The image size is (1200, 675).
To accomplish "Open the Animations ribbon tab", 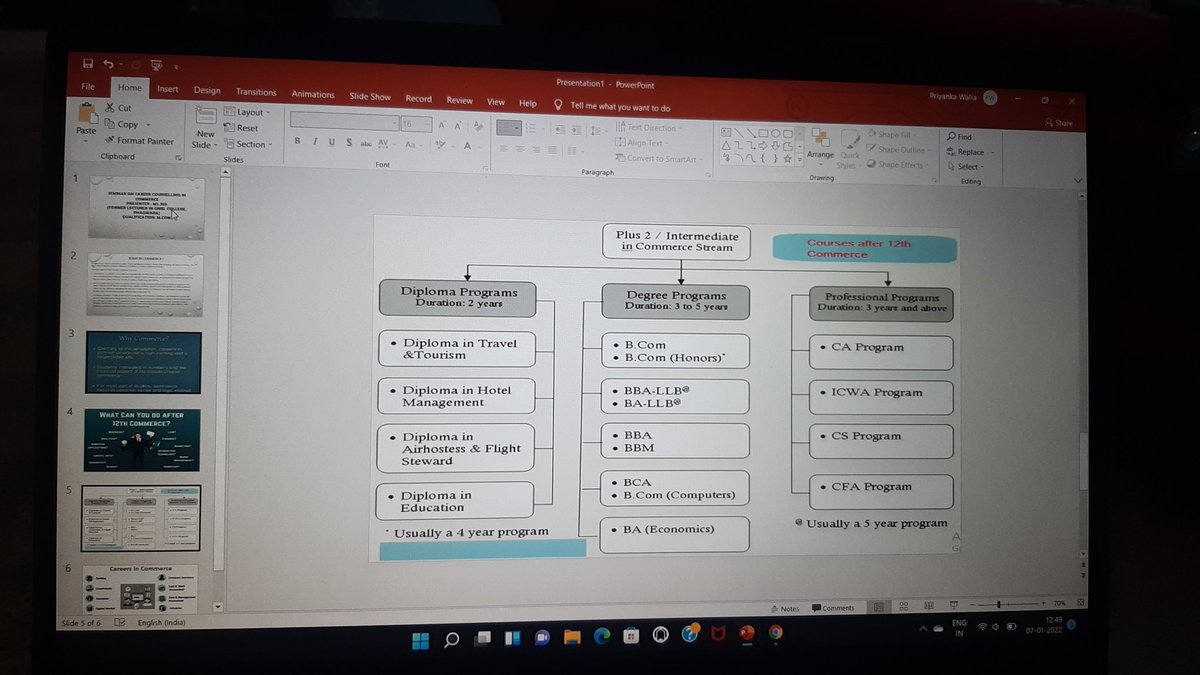I will (x=313, y=94).
